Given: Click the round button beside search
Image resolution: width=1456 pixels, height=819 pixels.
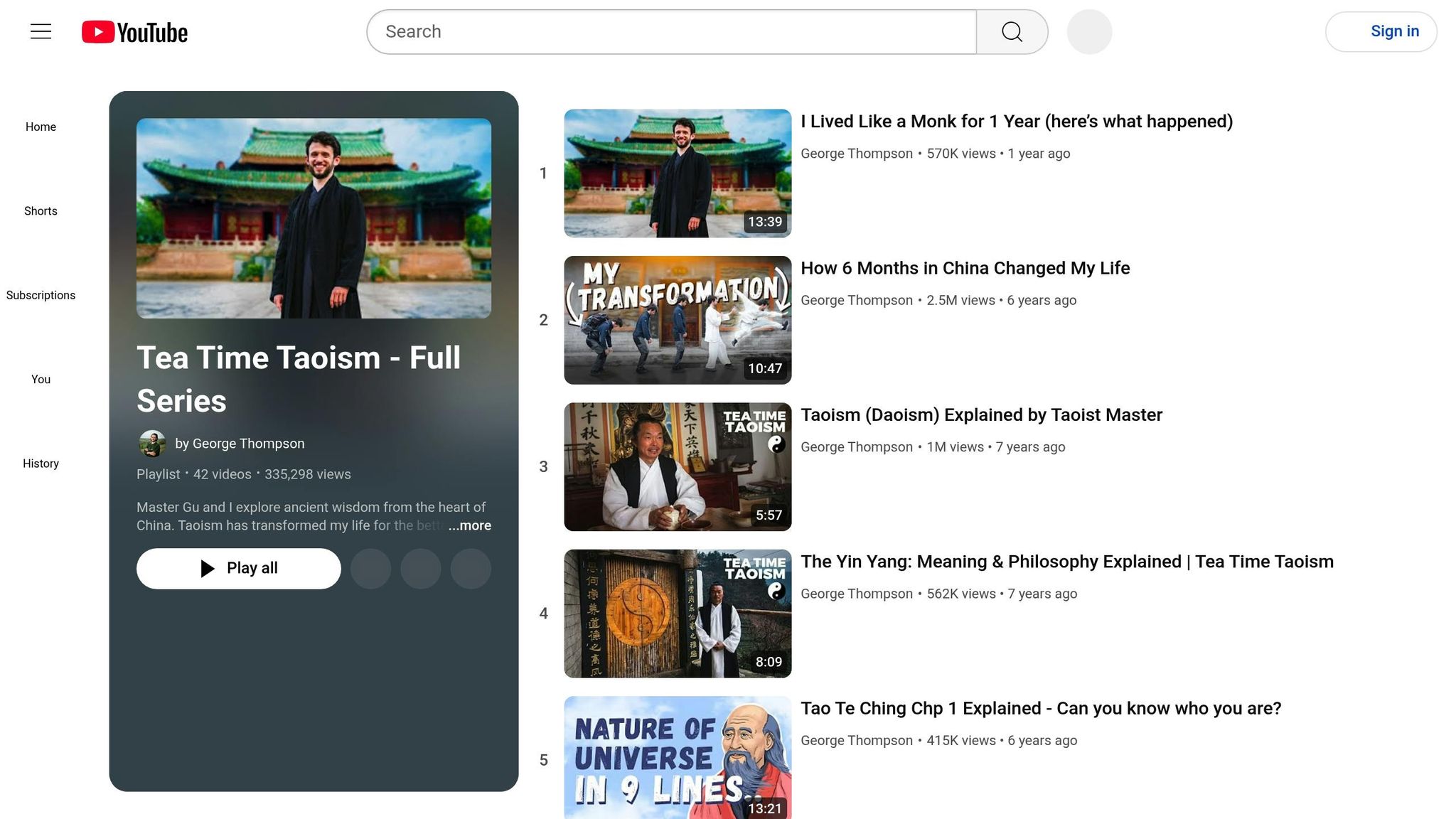Looking at the screenshot, I should (1089, 32).
